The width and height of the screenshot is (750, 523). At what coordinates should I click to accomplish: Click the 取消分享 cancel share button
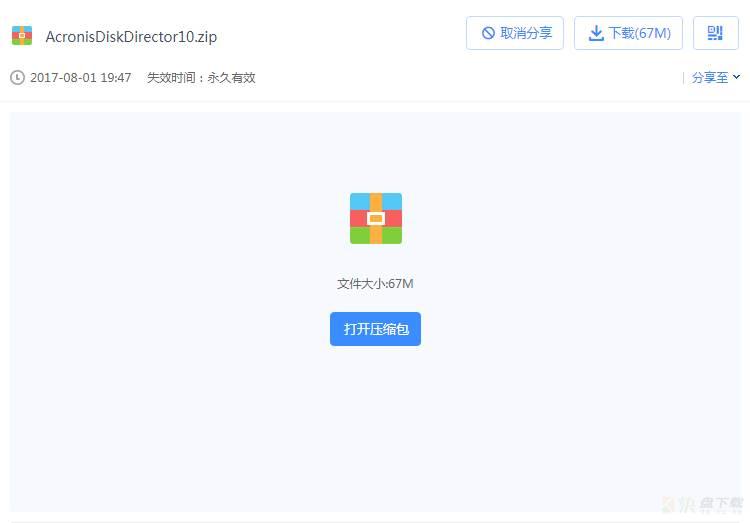515,33
